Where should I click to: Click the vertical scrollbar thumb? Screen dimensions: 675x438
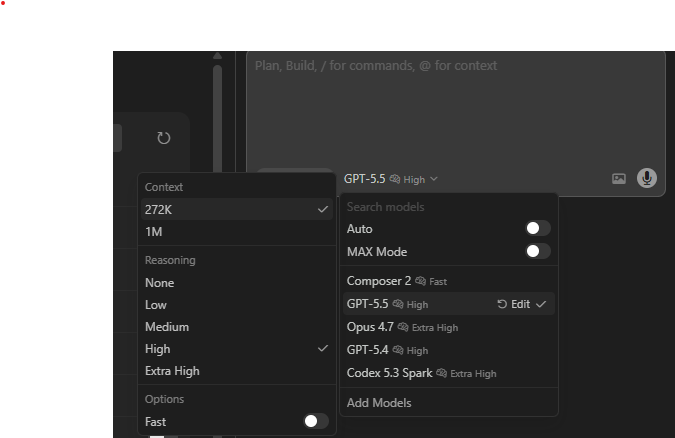click(x=217, y=118)
